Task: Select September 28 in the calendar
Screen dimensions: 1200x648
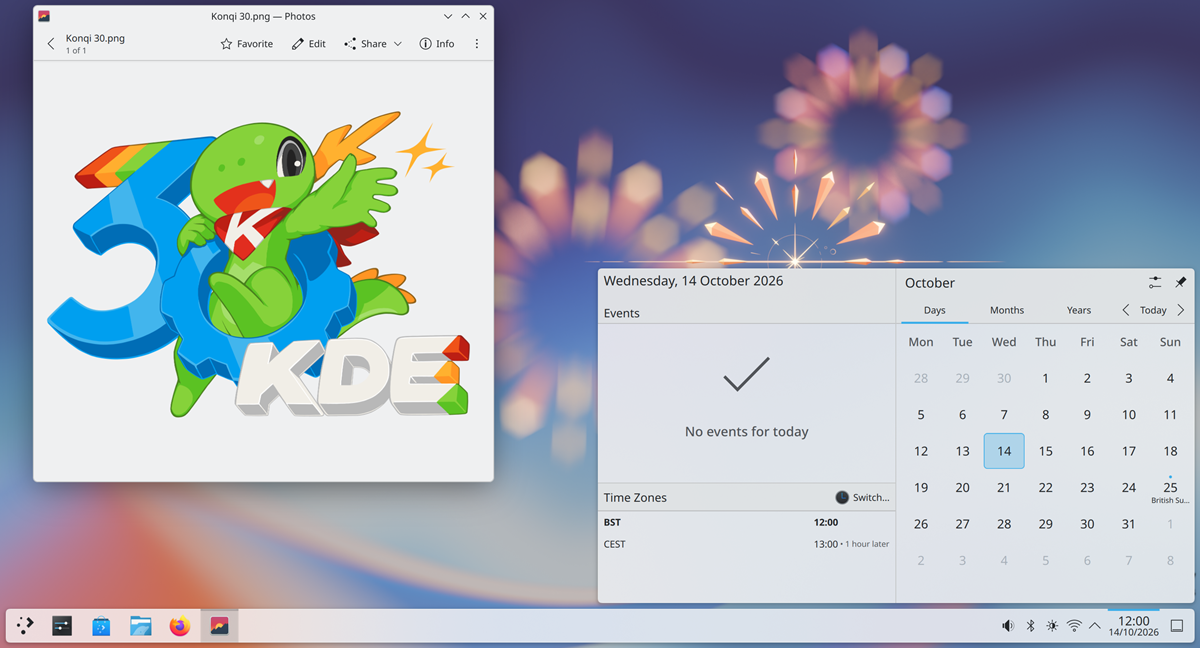Action: (921, 378)
